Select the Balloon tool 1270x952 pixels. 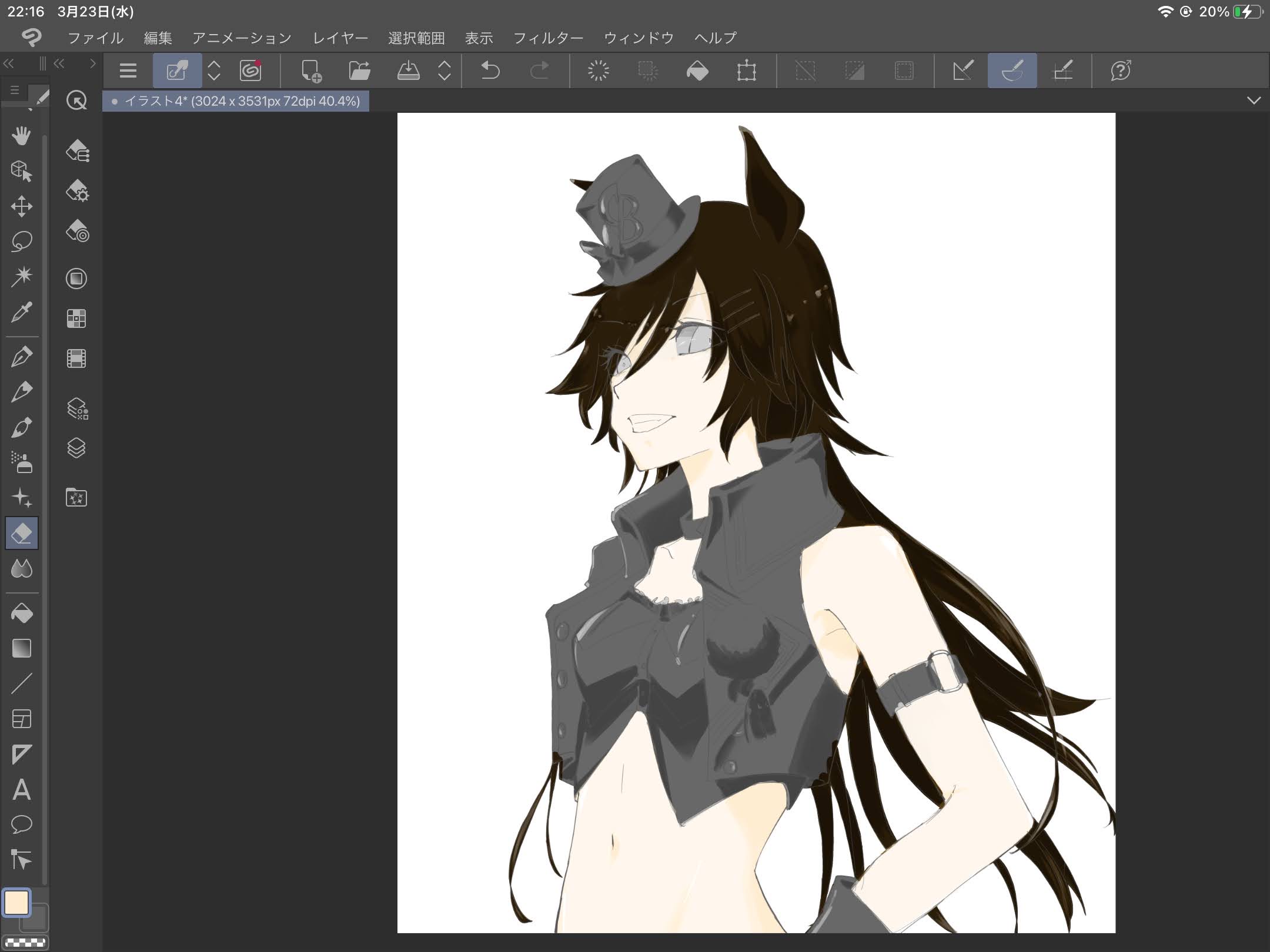(22, 824)
